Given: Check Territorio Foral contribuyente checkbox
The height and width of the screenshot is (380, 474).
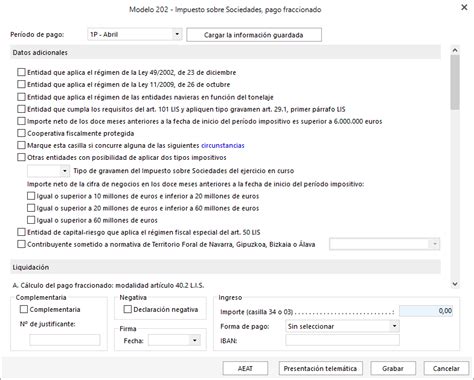Looking at the screenshot, I should pyautogui.click(x=21, y=244).
